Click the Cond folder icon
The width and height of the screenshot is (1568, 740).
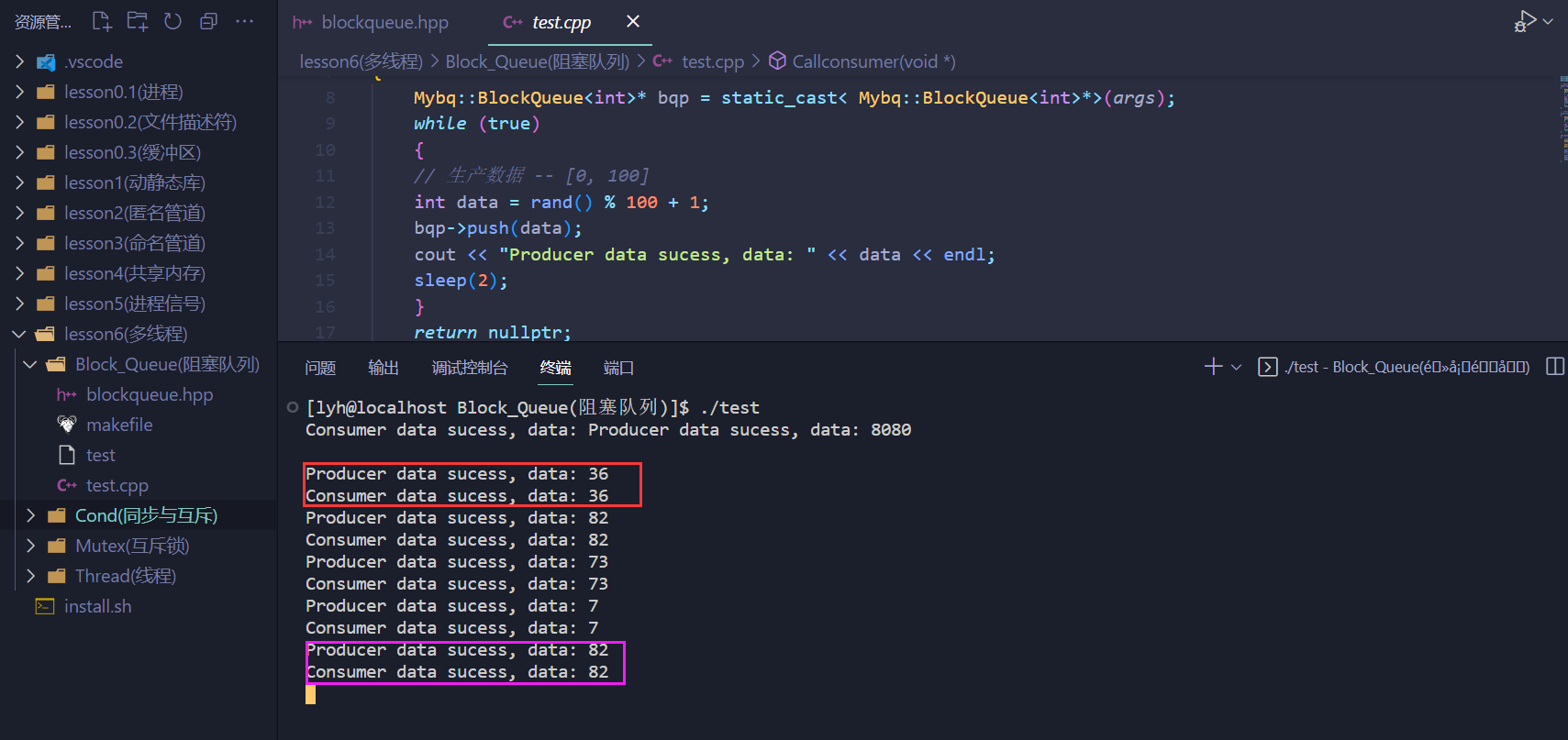pyautogui.click(x=56, y=515)
